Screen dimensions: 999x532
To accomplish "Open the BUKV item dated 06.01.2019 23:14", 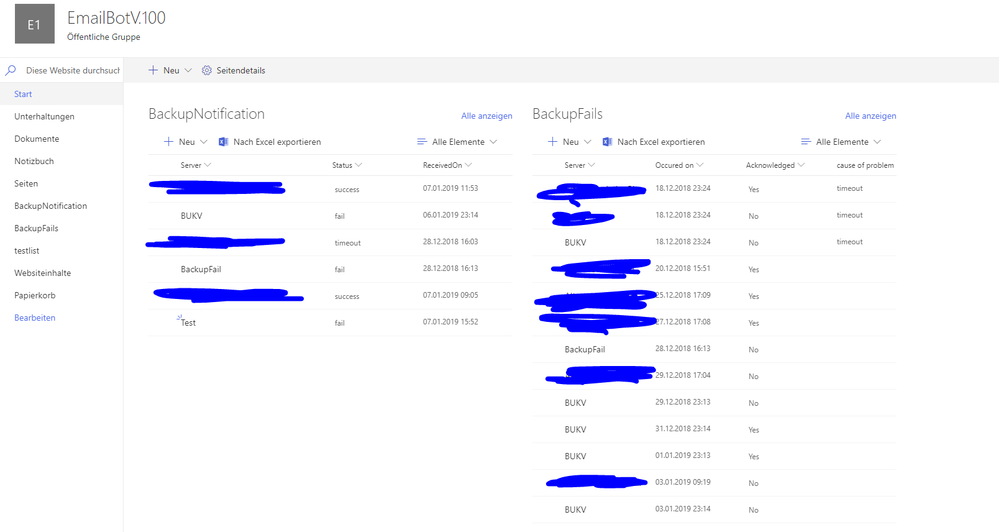I will pyautogui.click(x=191, y=215).
